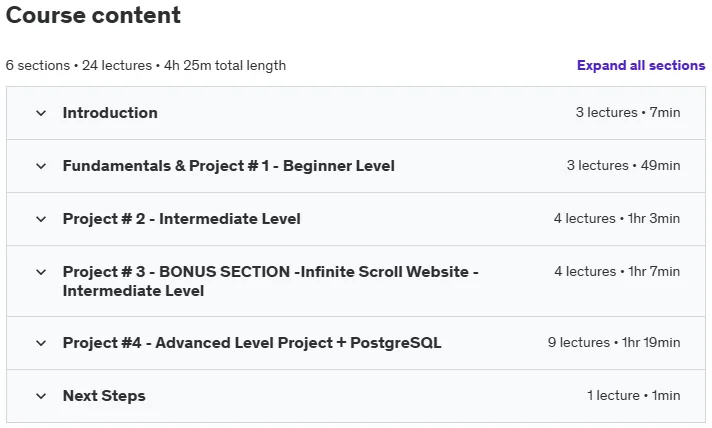The width and height of the screenshot is (712, 428).
Task: Expand all sections via the purple link
Action: (641, 65)
